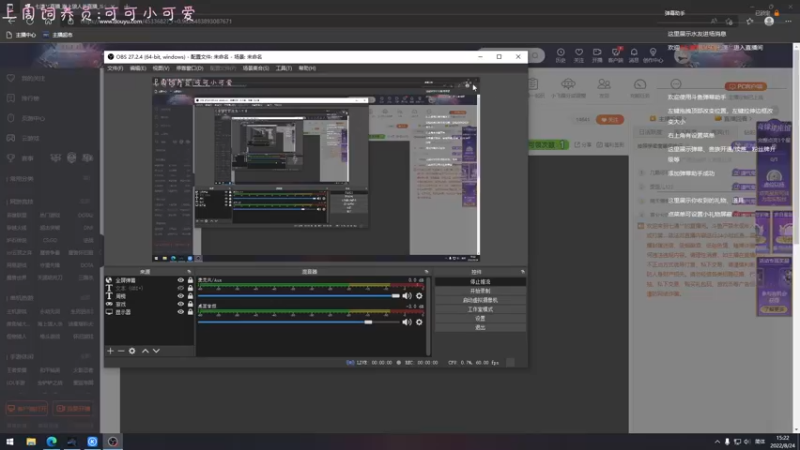Show hidden icons chevron in system tray
The width and height of the screenshot is (800, 450).
click(x=717, y=442)
